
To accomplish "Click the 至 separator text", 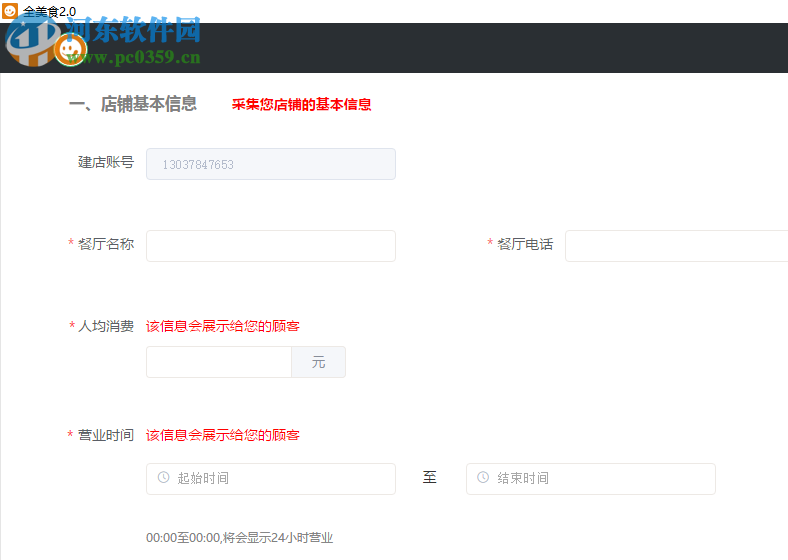I will [430, 477].
